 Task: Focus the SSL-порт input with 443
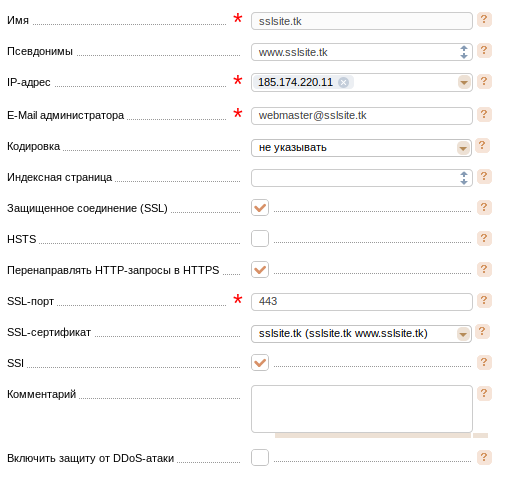362,302
